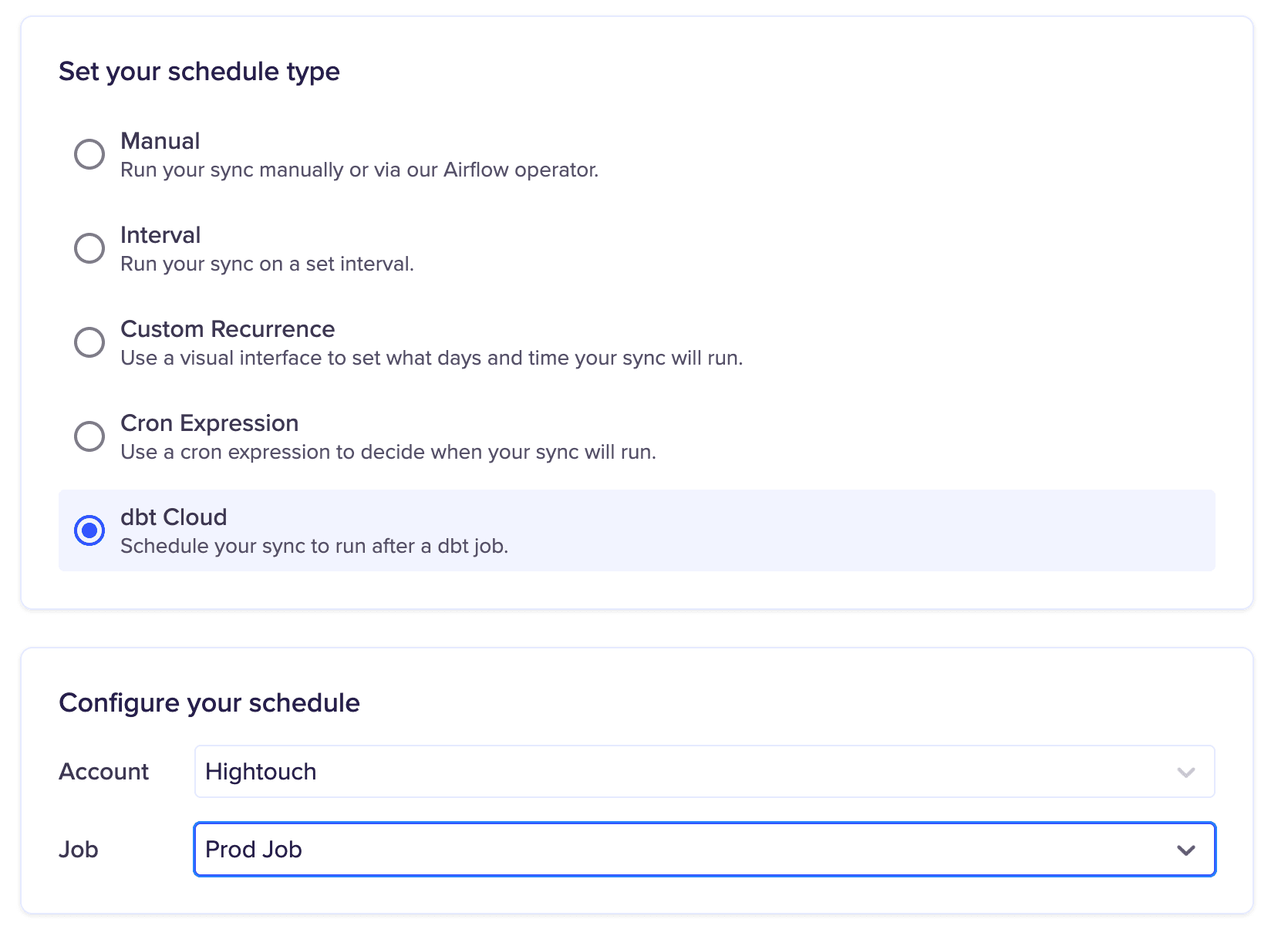Image resolution: width=1288 pixels, height=936 pixels.
Task: Click the 'Account' field label
Action: click(104, 772)
